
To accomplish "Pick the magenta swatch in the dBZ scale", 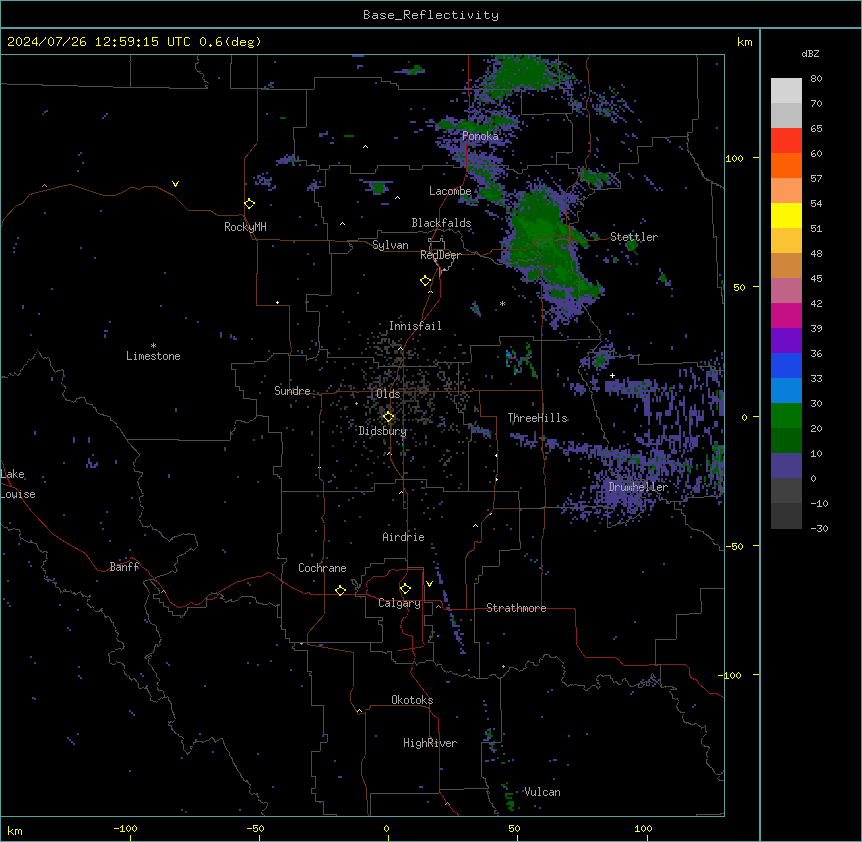I will pyautogui.click(x=786, y=315).
